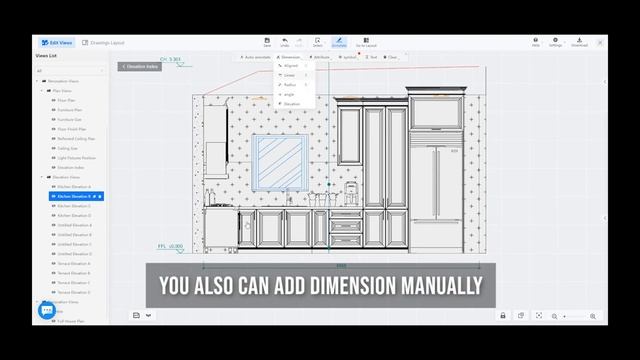Click the FFL ±0.000 level label

point(170,247)
